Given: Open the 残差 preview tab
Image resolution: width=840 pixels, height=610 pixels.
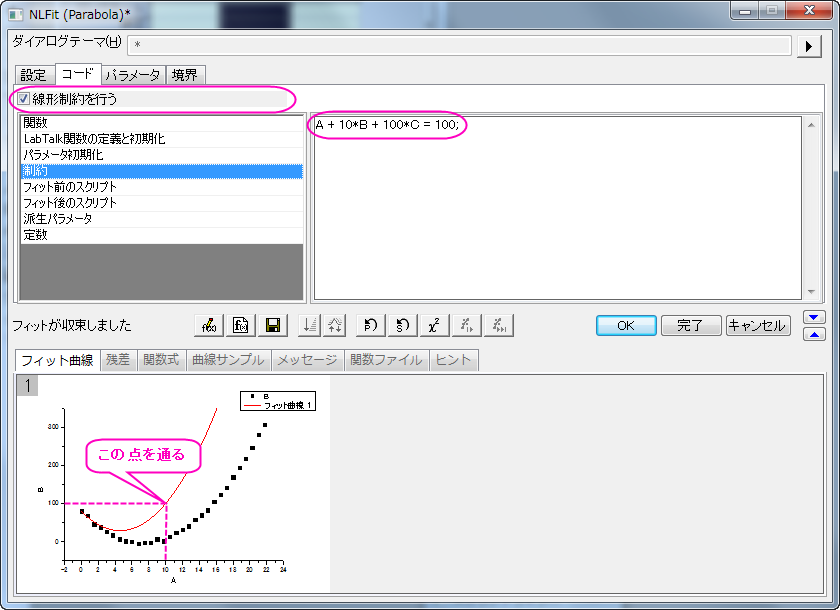Looking at the screenshot, I should tap(118, 360).
